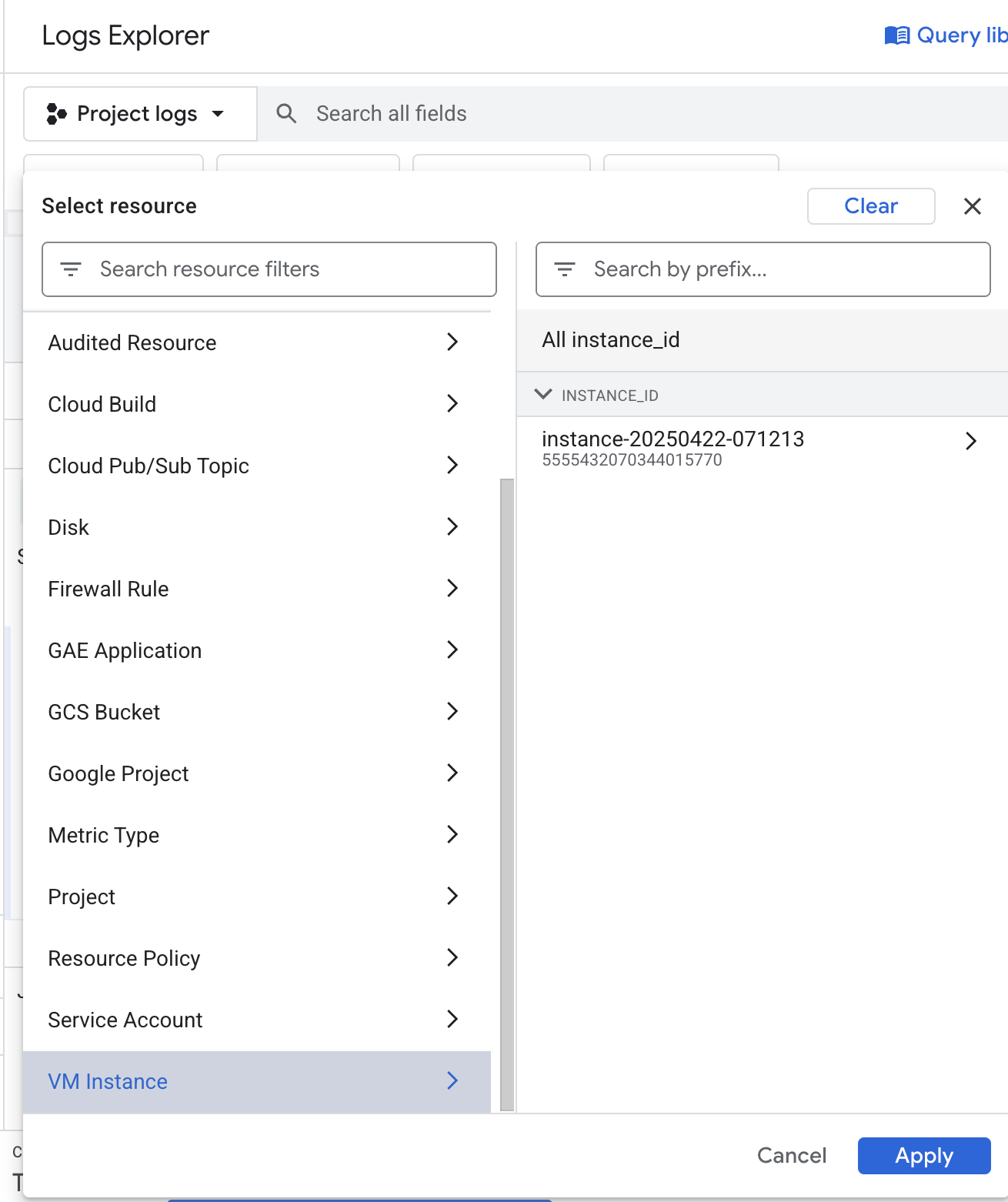Choose Google Project resource type
This screenshot has height=1202, width=1008.
(x=257, y=773)
